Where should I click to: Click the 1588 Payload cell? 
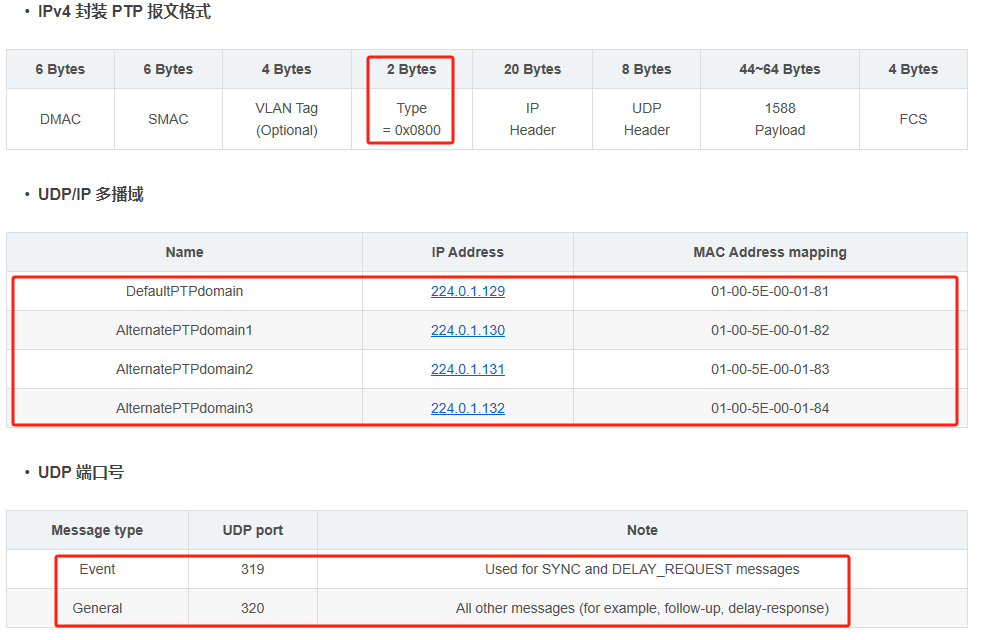[x=779, y=119]
